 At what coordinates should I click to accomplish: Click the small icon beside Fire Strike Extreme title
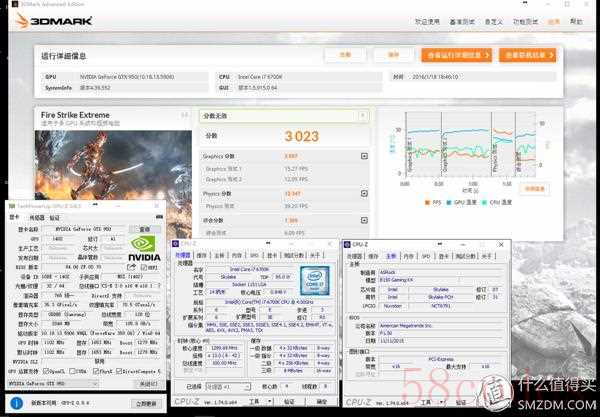184,115
